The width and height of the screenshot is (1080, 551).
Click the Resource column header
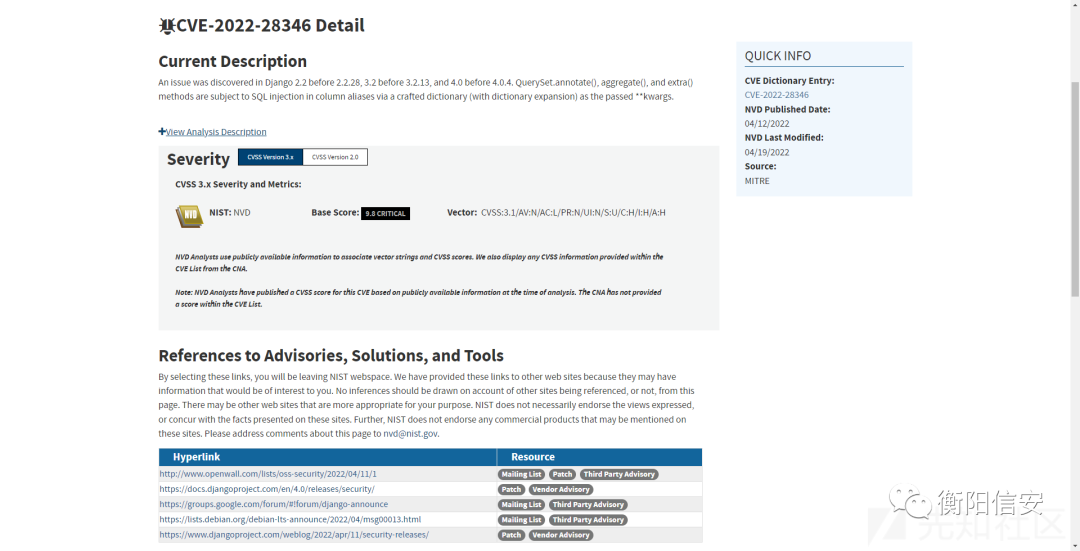pyautogui.click(x=599, y=457)
